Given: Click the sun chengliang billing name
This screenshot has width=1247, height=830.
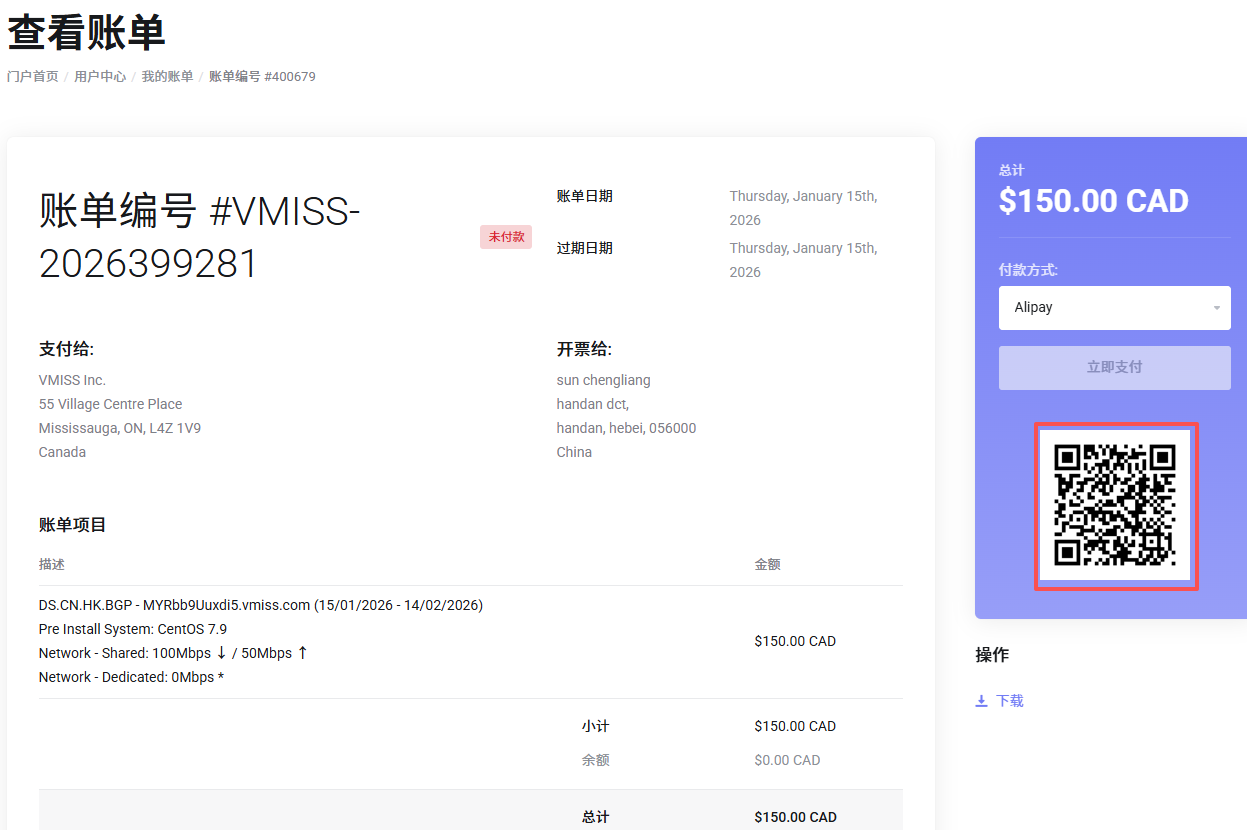Looking at the screenshot, I should coord(603,380).
